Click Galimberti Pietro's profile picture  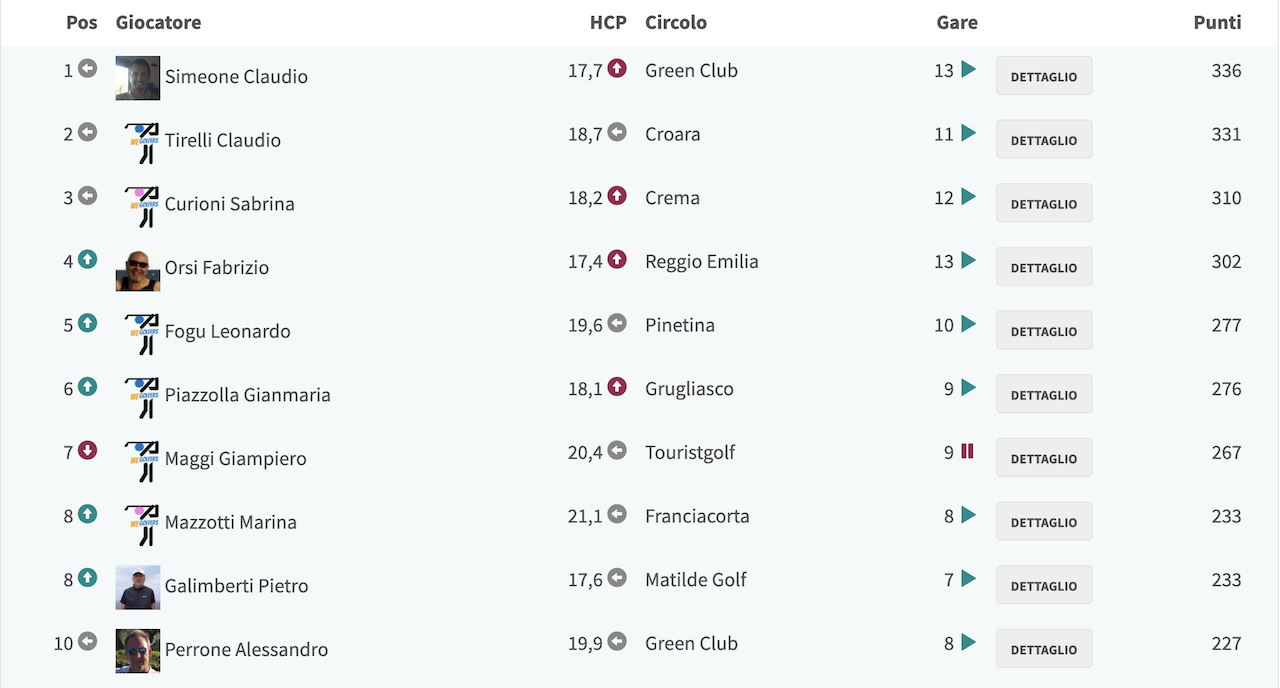138,588
